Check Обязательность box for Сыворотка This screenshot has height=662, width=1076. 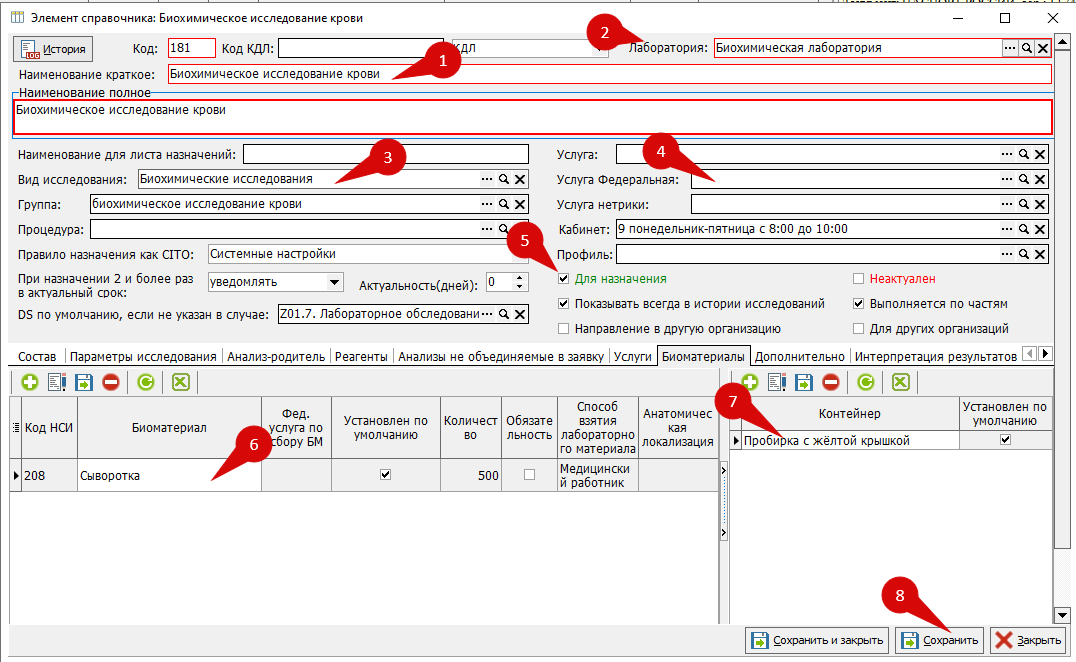tap(529, 475)
